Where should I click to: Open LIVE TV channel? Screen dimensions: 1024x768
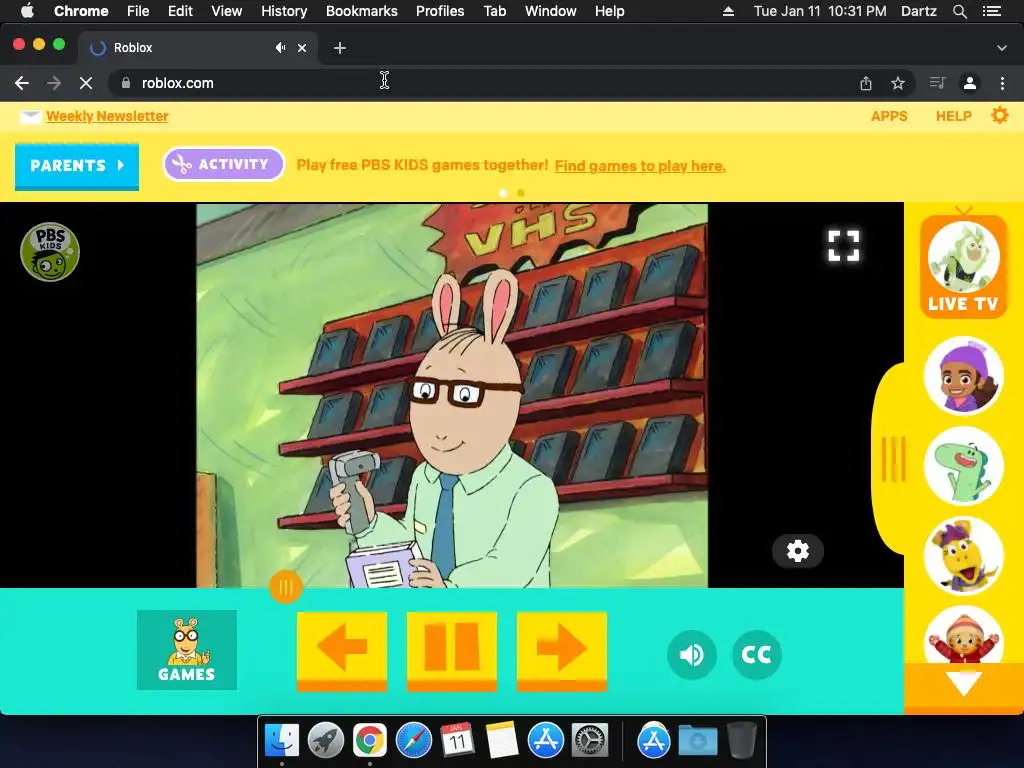coord(963,266)
